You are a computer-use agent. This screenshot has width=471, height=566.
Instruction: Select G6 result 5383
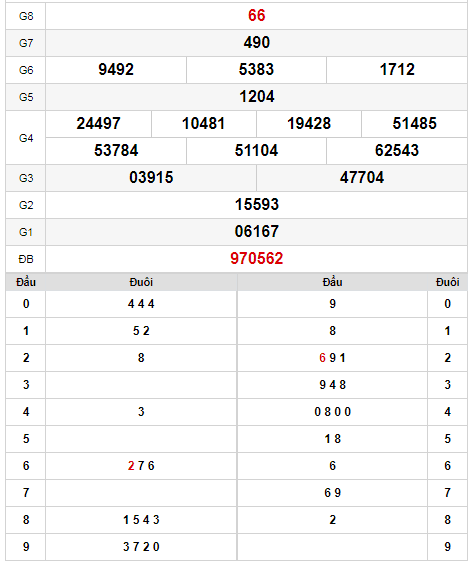(256, 70)
